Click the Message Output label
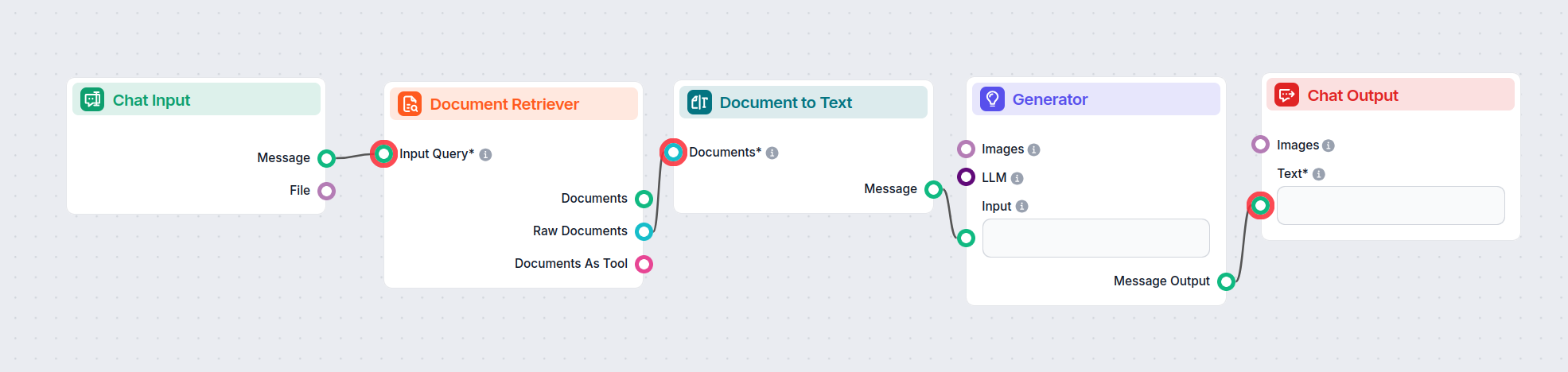Image resolution: width=1568 pixels, height=372 pixels. click(1161, 281)
